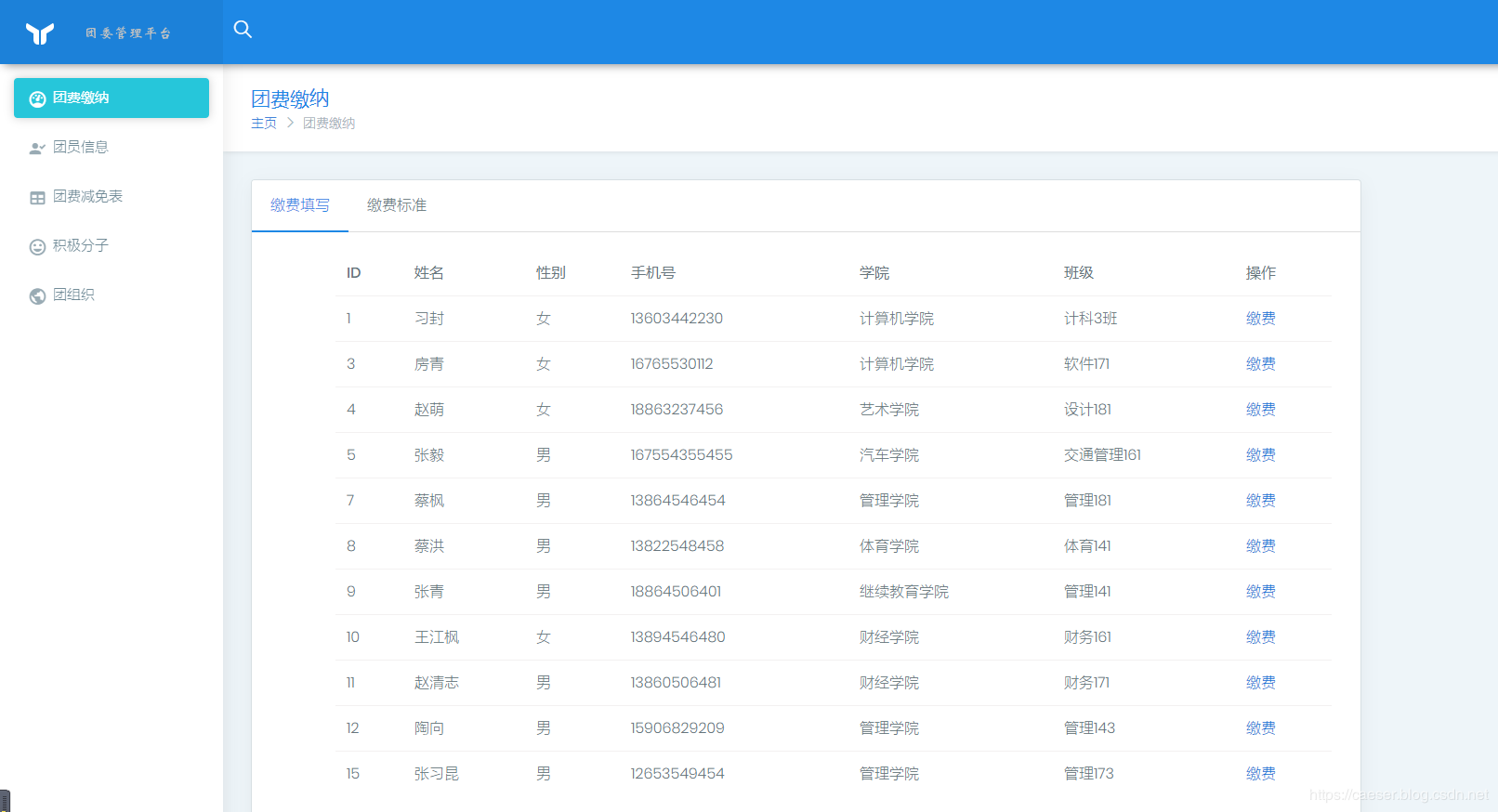Image resolution: width=1498 pixels, height=812 pixels.
Task: Click the name cell 张习昆
Action: (x=437, y=774)
